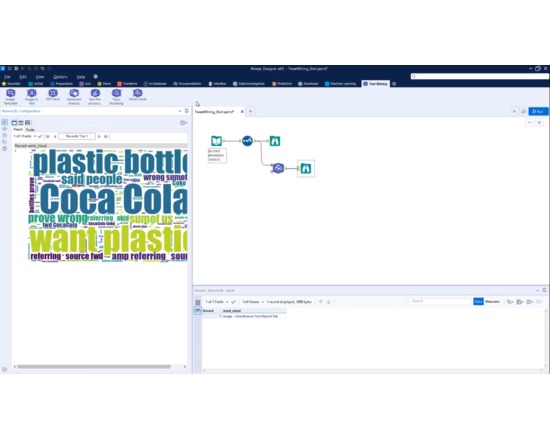The image size is (550, 440).
Task: Toggle the Browse output anchor icon in Results
Action: pyautogui.click(x=198, y=311)
